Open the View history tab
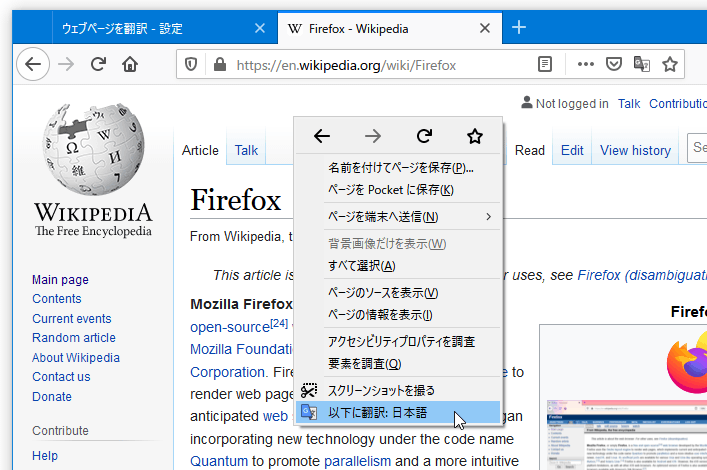The image size is (707, 470). tap(635, 150)
